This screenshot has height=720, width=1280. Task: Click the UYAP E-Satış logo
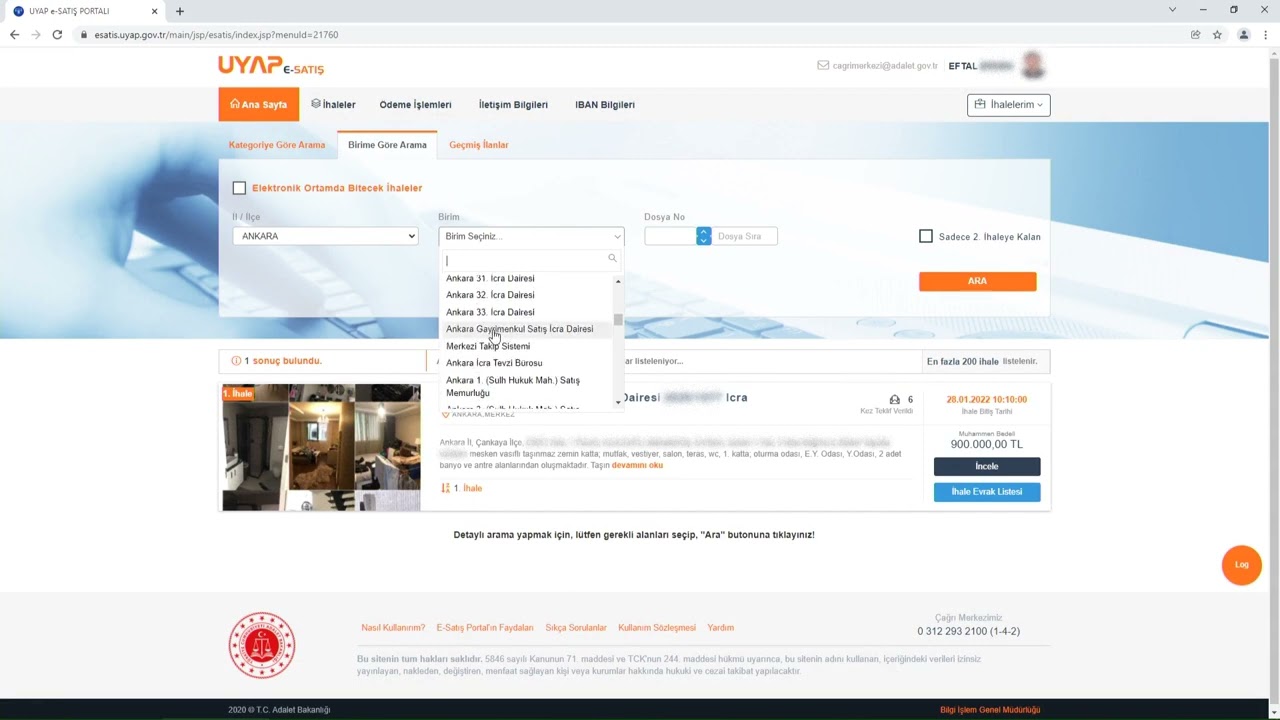pyautogui.click(x=271, y=66)
